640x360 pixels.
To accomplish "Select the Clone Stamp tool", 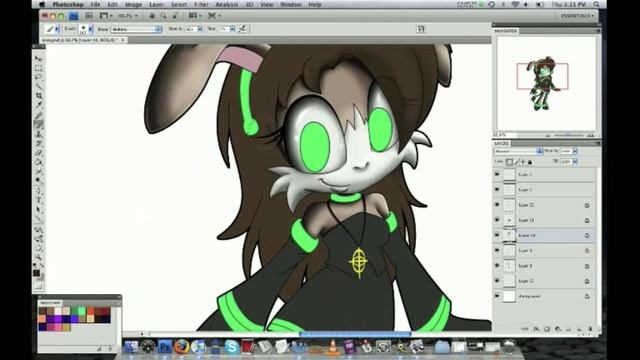I will click(x=38, y=134).
